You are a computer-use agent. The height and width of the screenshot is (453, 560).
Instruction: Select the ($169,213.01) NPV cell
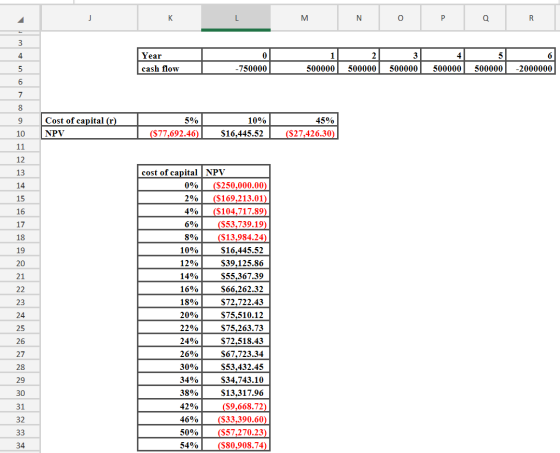tap(236, 198)
